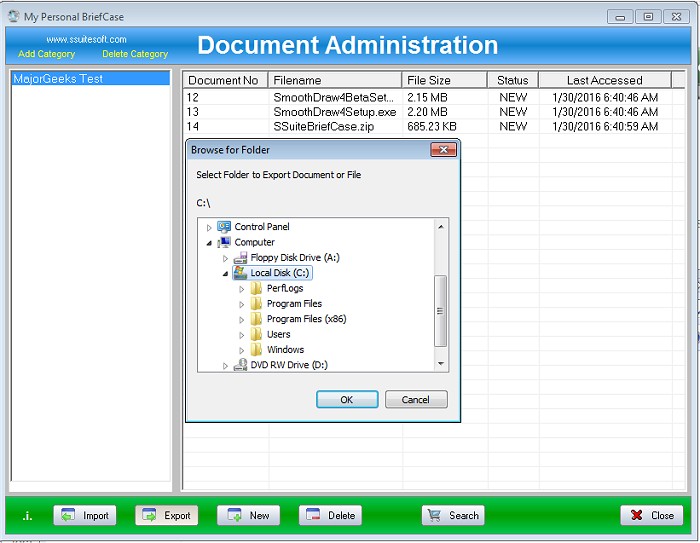The image size is (700, 543).
Task: Expand the Control Panel tree node
Action: click(x=208, y=228)
